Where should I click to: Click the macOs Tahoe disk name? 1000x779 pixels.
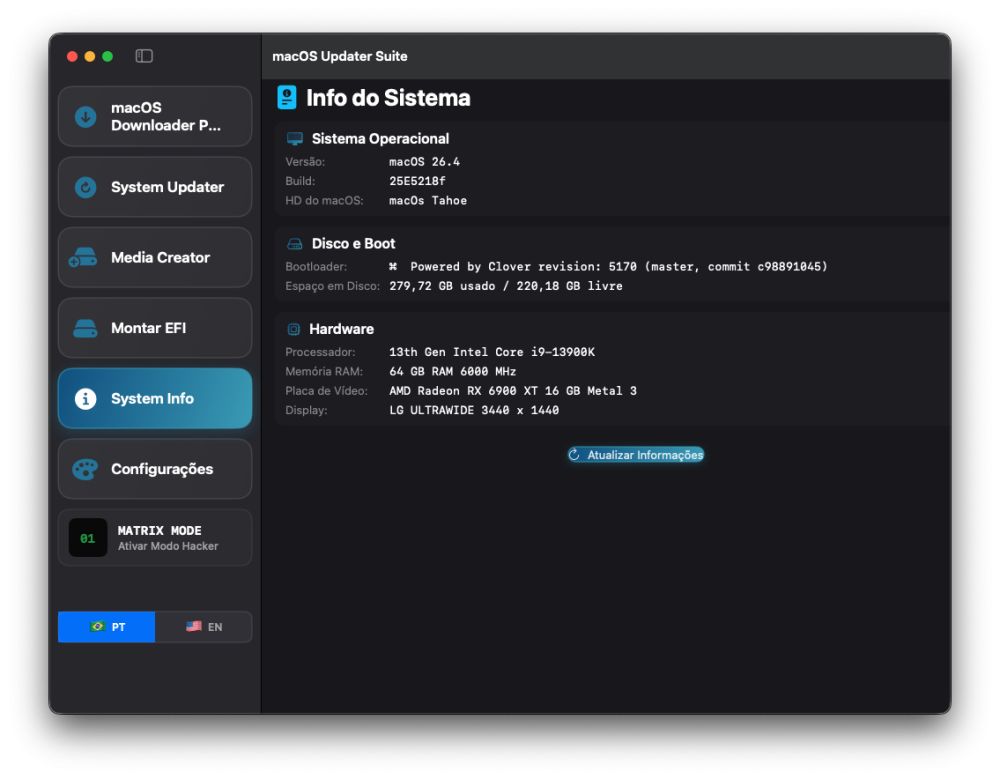(x=428, y=200)
